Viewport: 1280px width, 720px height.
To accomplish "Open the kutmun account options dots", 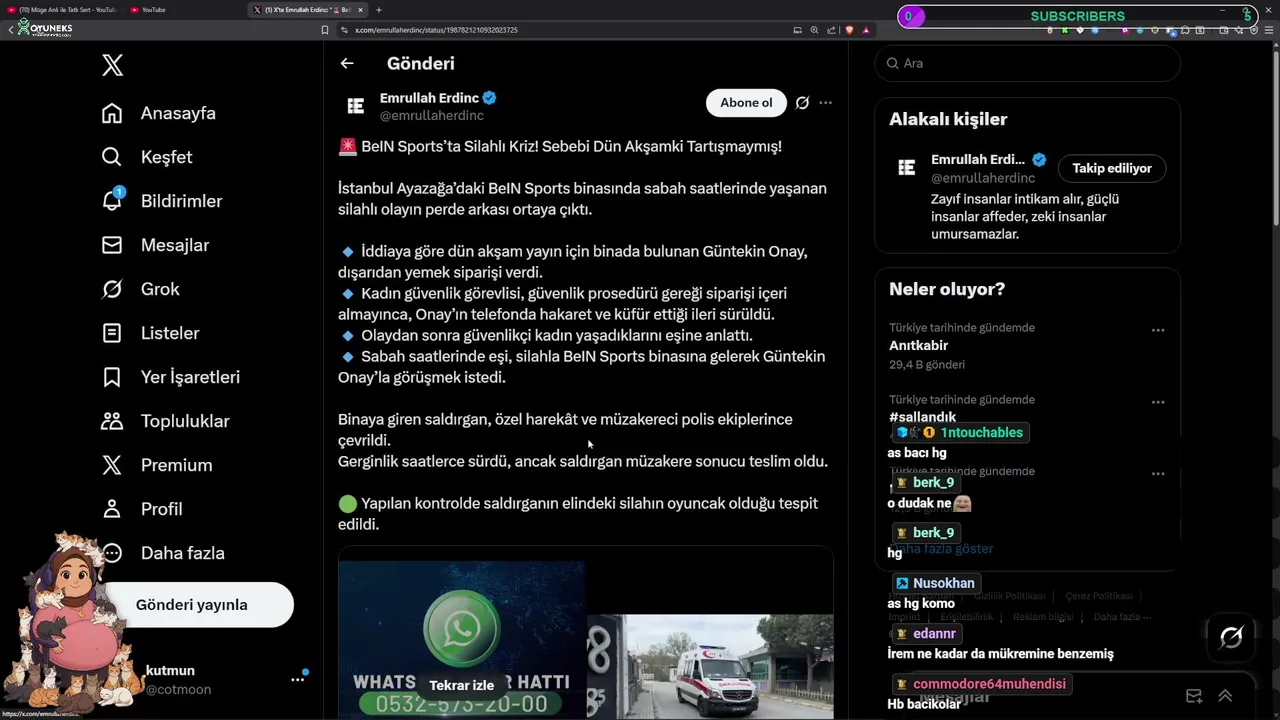I will (297, 679).
